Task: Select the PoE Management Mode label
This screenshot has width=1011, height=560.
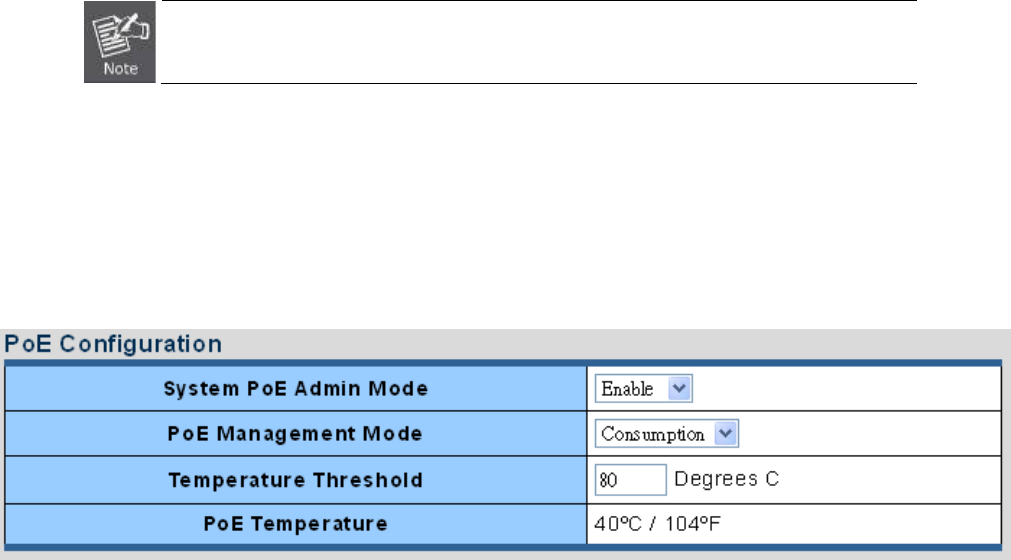Action: pos(296,434)
